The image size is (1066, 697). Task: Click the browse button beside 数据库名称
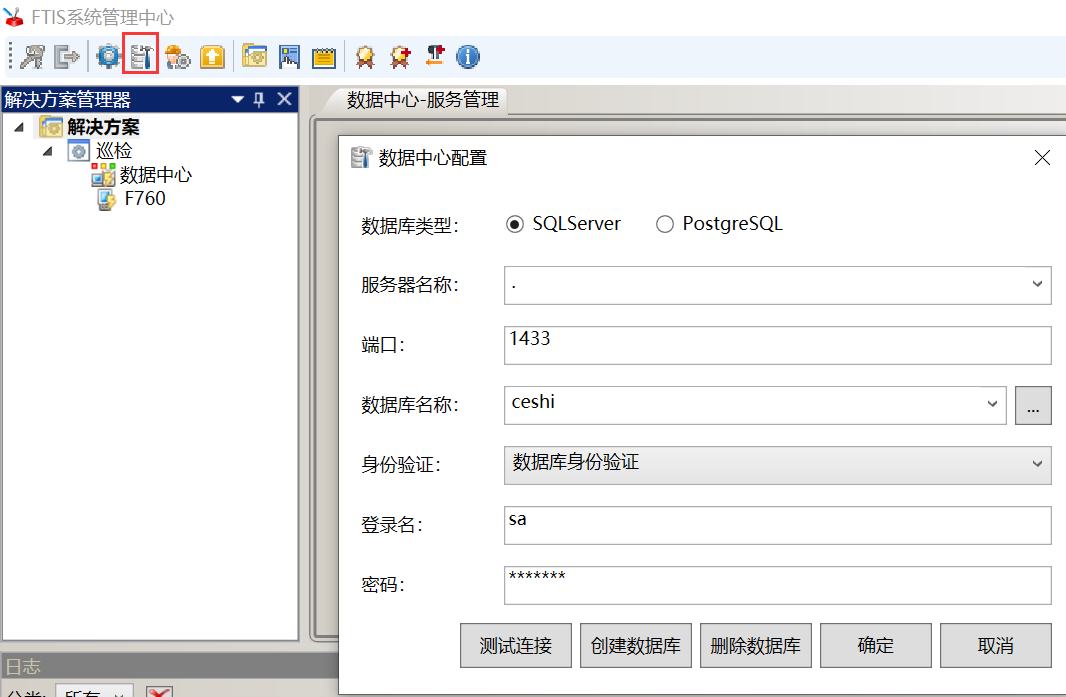pos(1033,406)
